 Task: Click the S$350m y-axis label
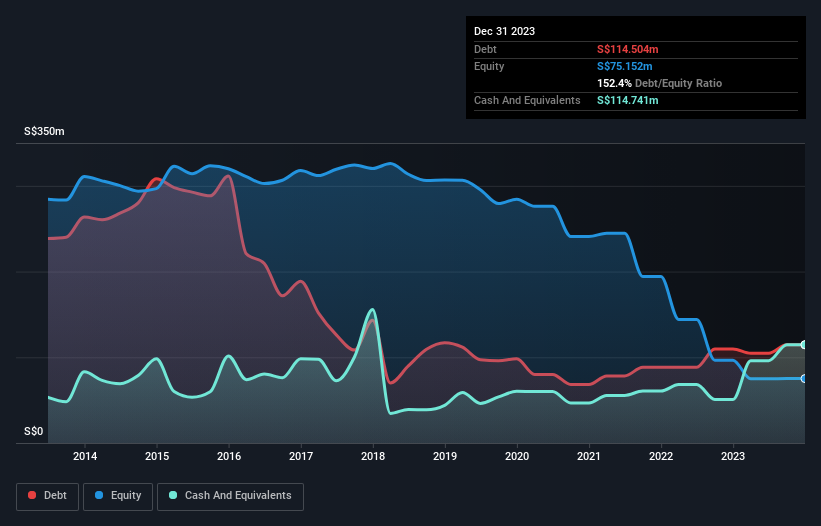[x=44, y=131]
